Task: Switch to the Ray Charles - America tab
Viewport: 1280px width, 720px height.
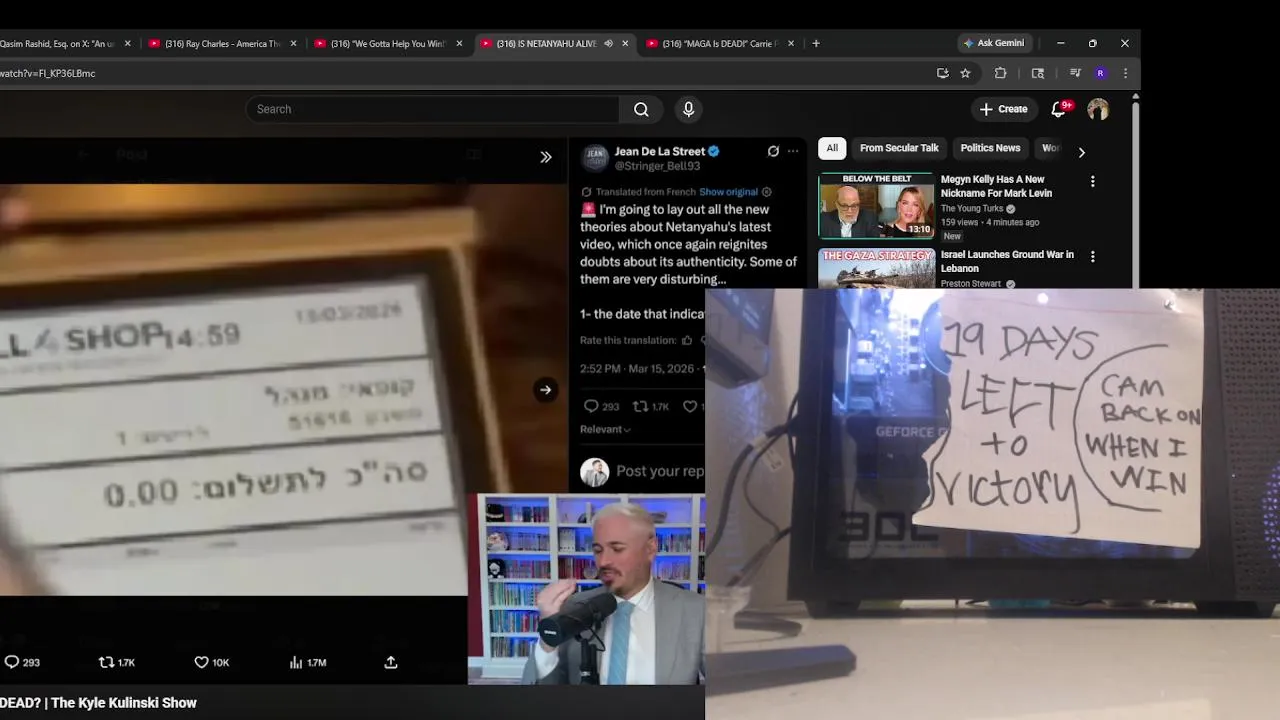Action: tap(222, 43)
